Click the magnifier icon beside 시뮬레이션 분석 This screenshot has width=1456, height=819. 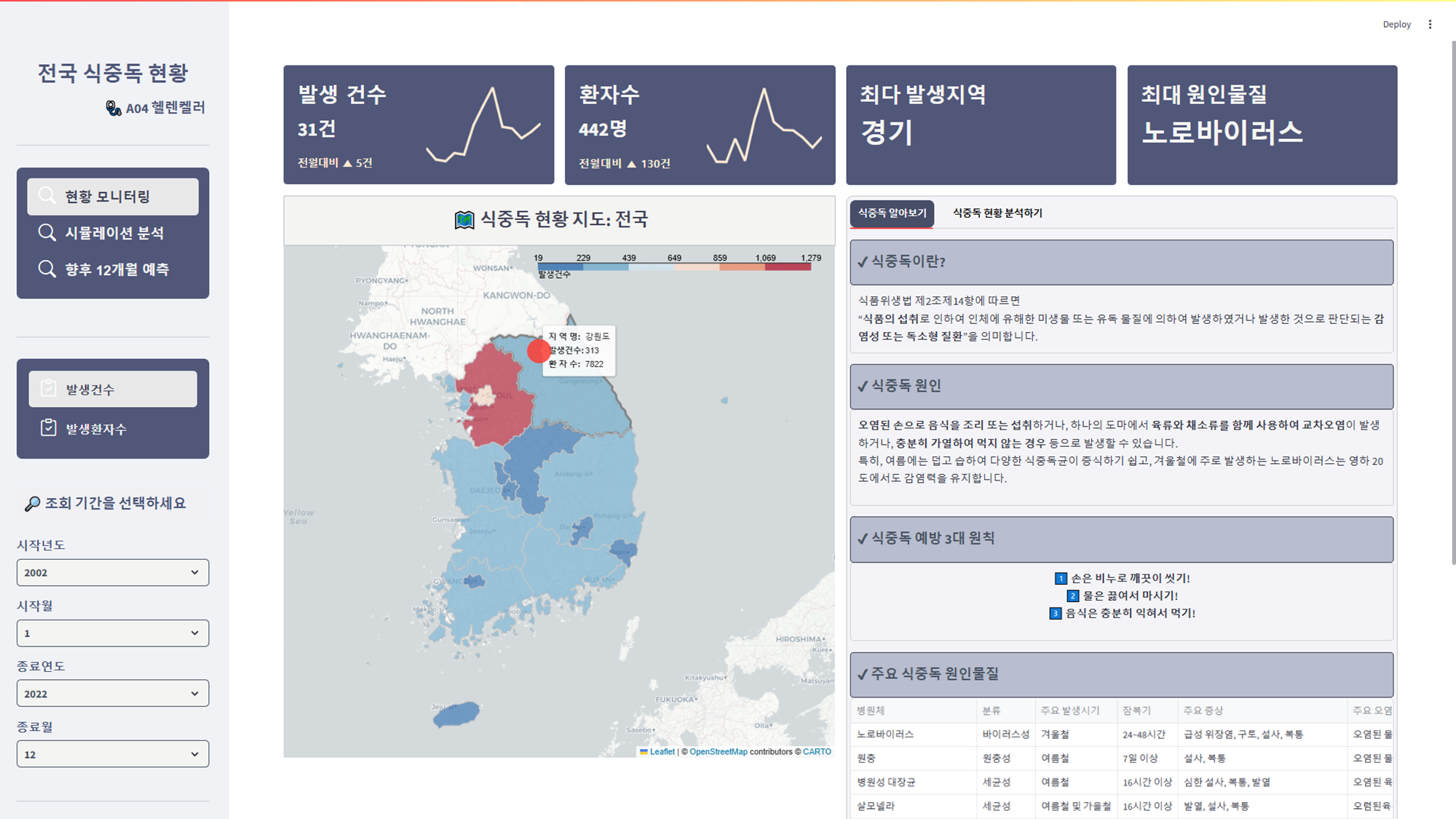coord(47,232)
